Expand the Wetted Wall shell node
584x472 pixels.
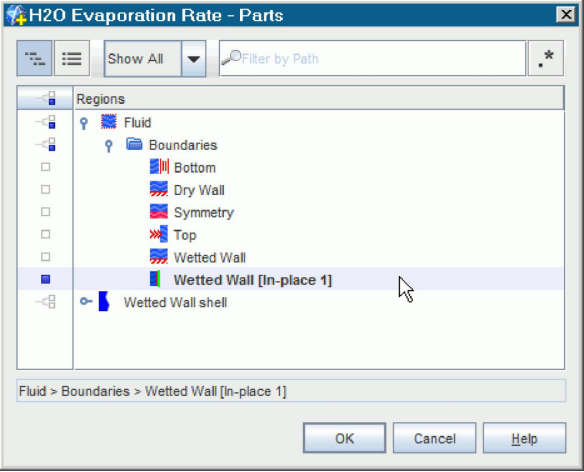[x=86, y=301]
